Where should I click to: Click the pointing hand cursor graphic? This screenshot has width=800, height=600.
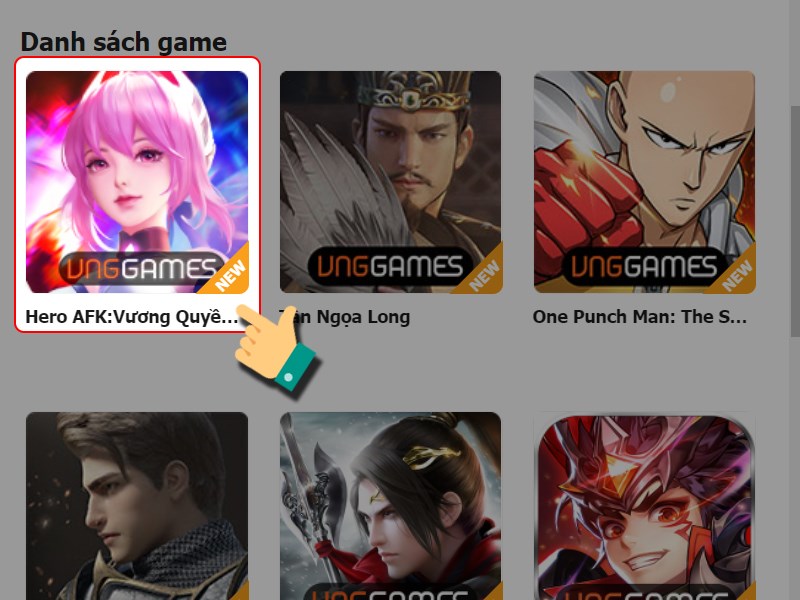[276, 348]
